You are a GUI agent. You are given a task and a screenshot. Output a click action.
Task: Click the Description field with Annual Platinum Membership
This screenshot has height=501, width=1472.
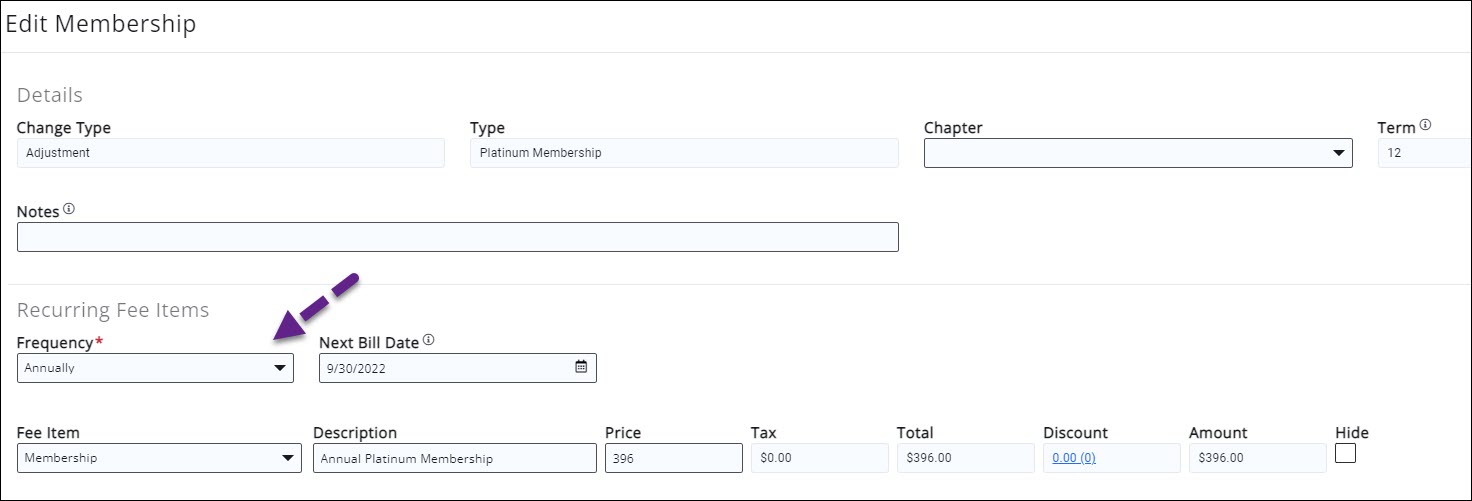(x=454, y=458)
